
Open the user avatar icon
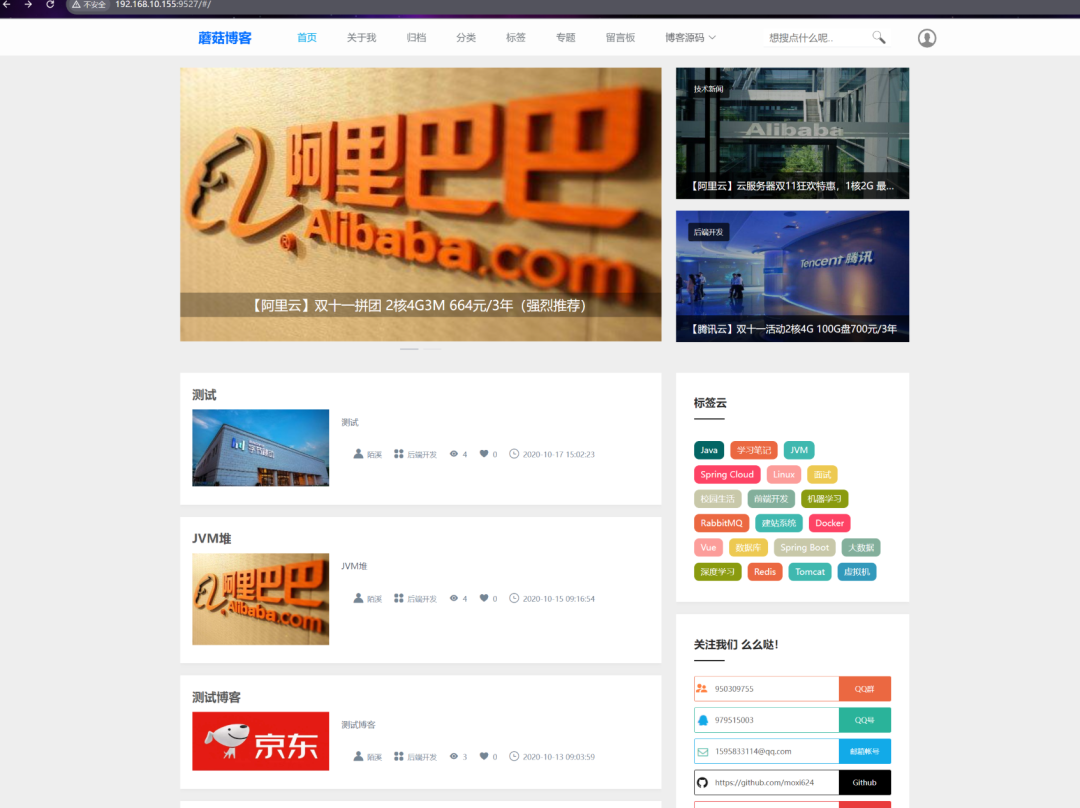[x=926, y=38]
